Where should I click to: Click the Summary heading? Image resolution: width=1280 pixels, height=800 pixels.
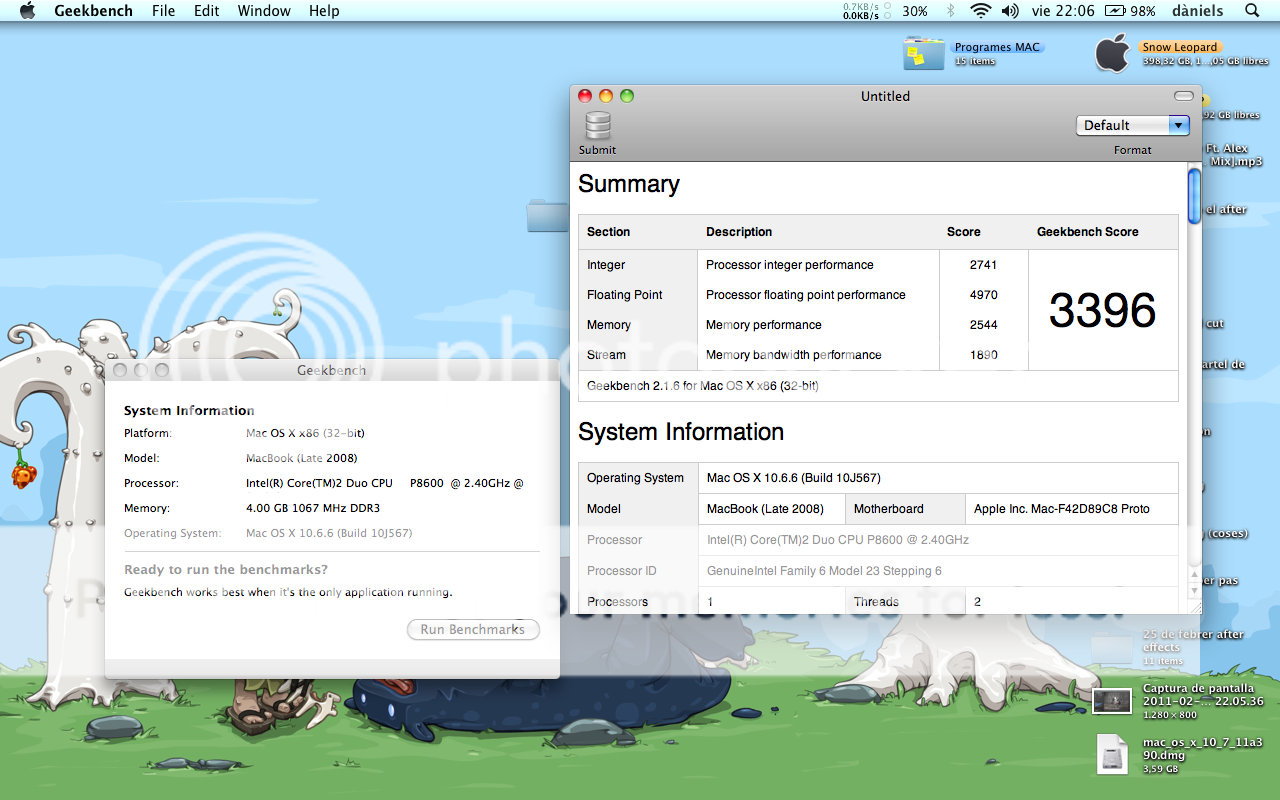(x=628, y=184)
